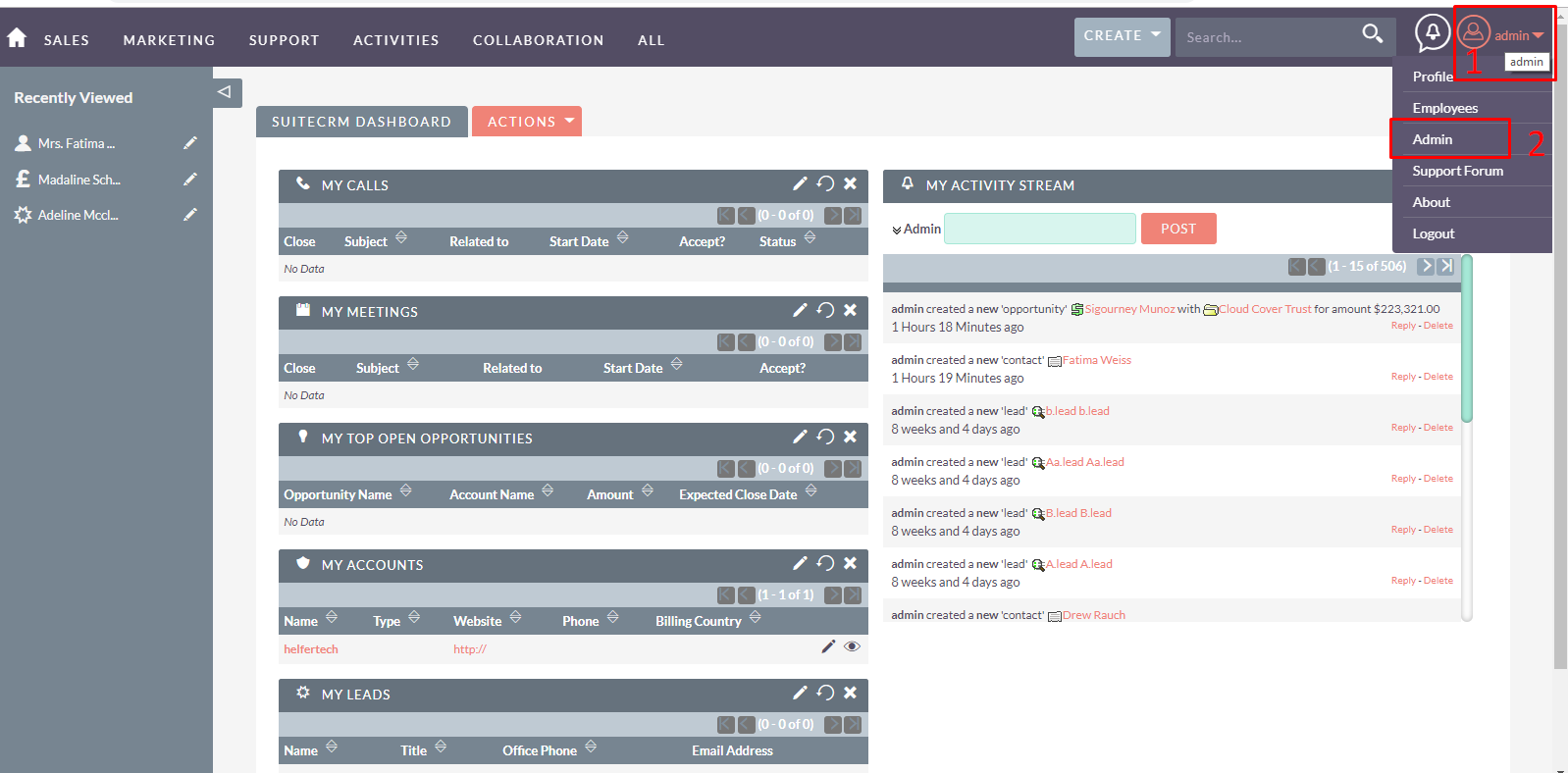Open the Cloud Cover Trust link
This screenshot has height=773, width=1568.
[x=1265, y=309]
